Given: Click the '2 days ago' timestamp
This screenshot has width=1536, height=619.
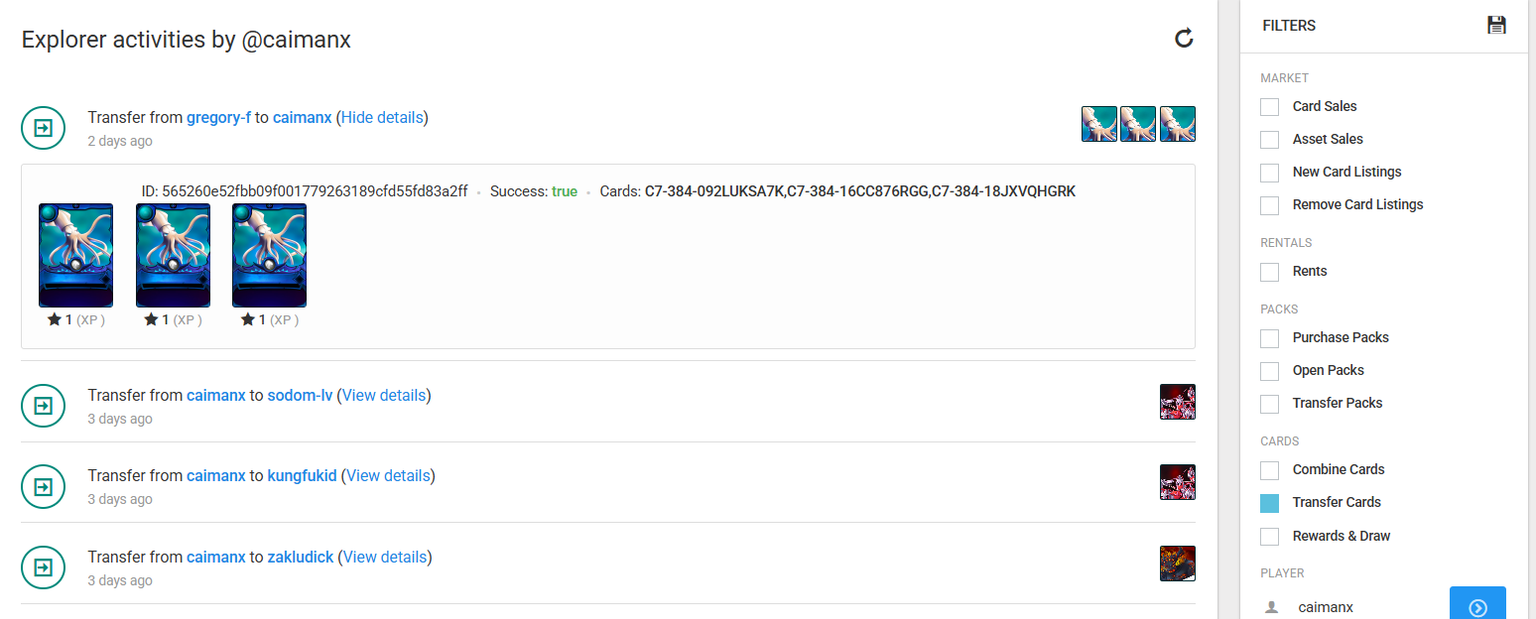Looking at the screenshot, I should click(x=120, y=141).
